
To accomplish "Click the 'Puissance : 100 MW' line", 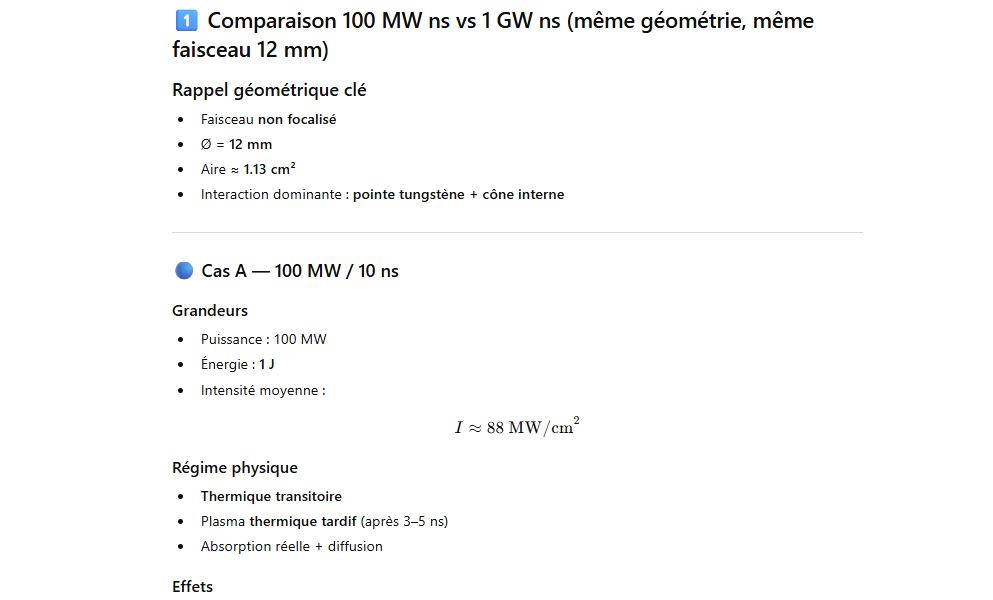I will [263, 339].
